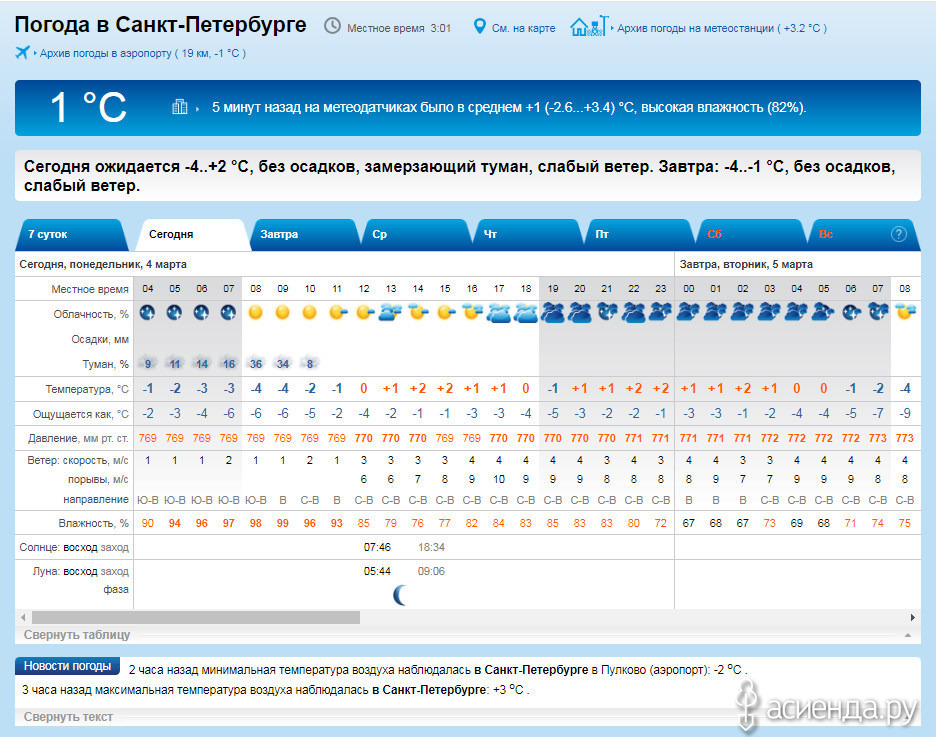Collapse table via Свернуть таблицу

pos(77,634)
